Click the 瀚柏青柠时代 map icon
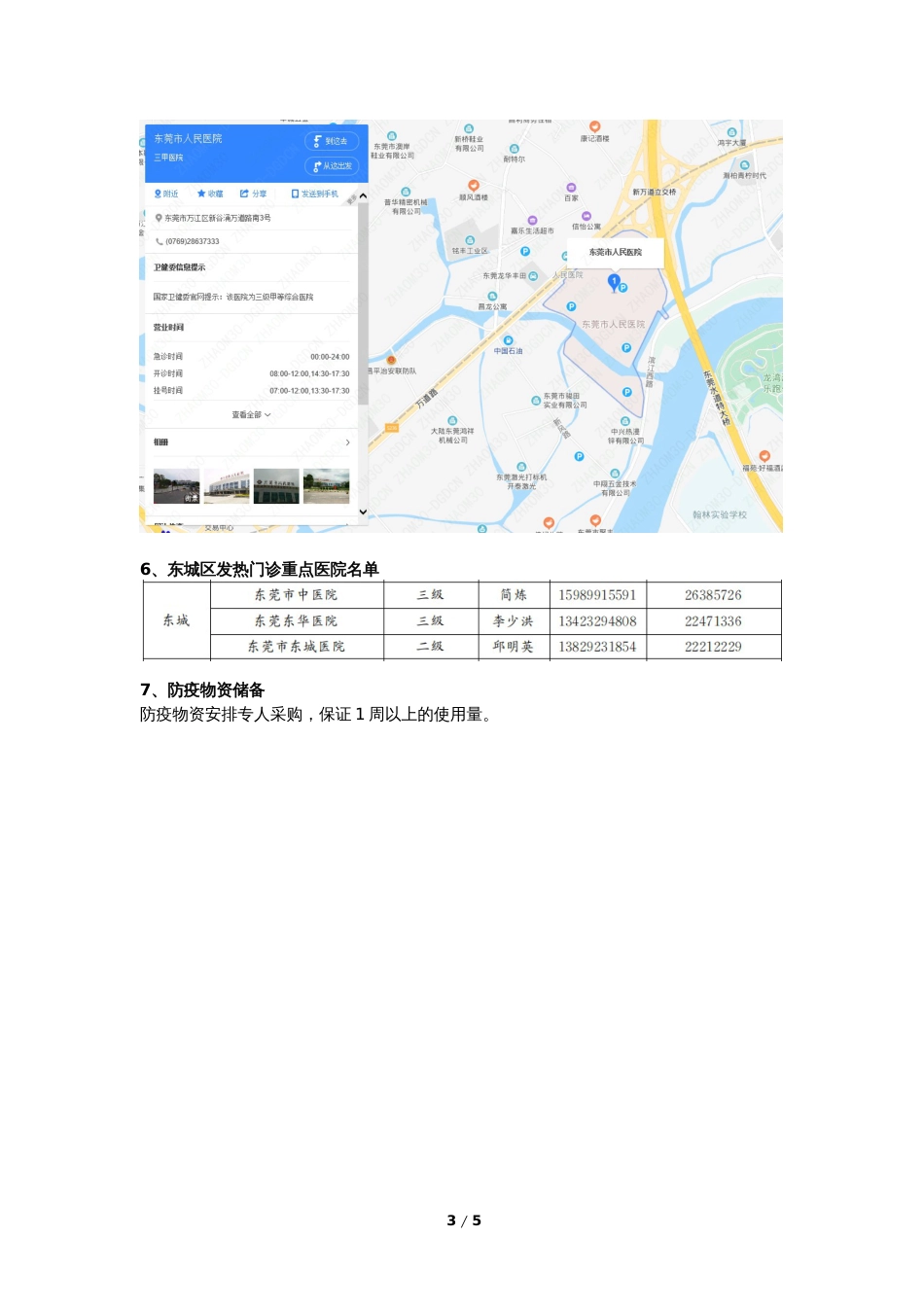 744,165
